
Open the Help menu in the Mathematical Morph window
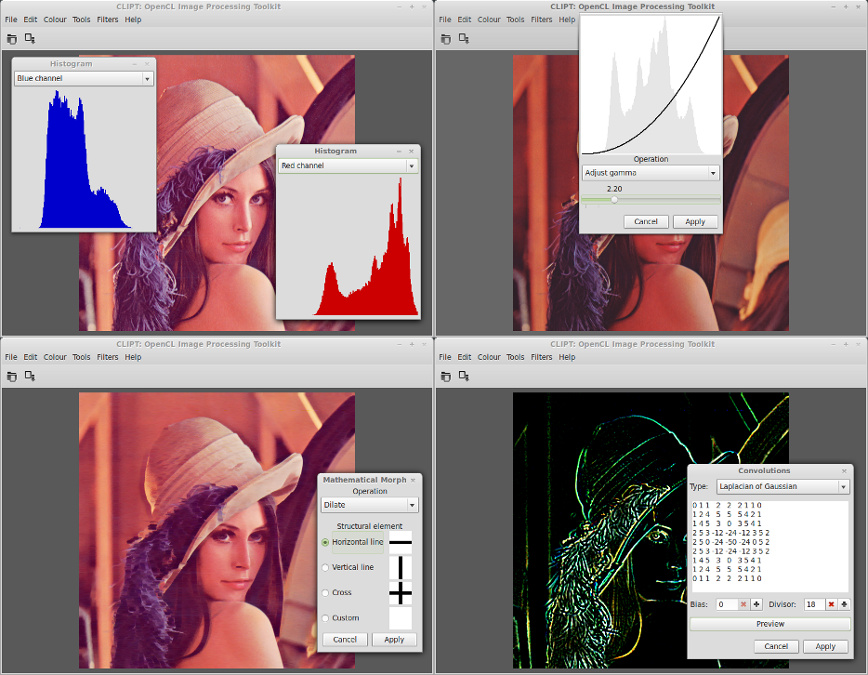pos(133,357)
